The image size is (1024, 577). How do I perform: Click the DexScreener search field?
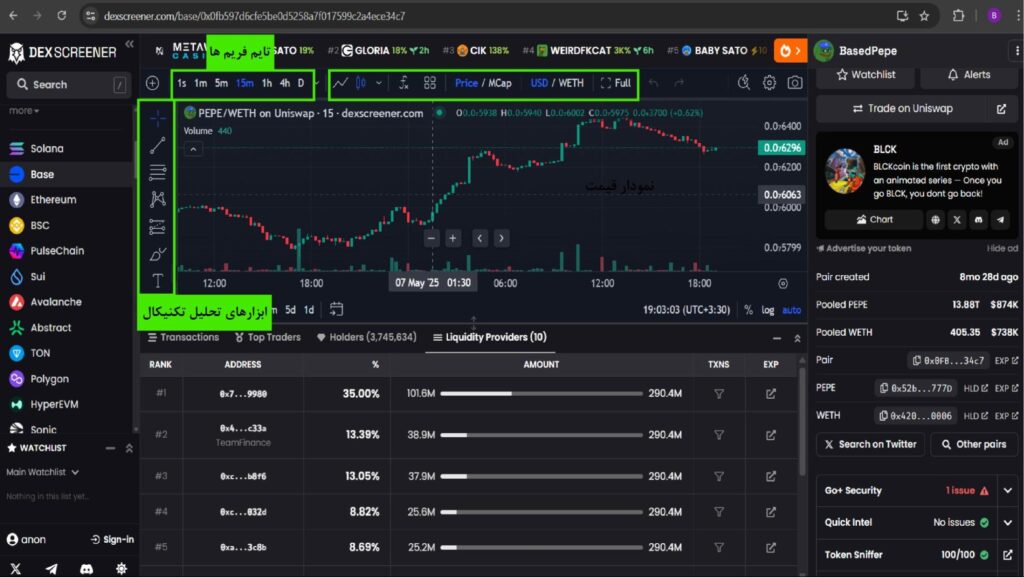point(69,85)
